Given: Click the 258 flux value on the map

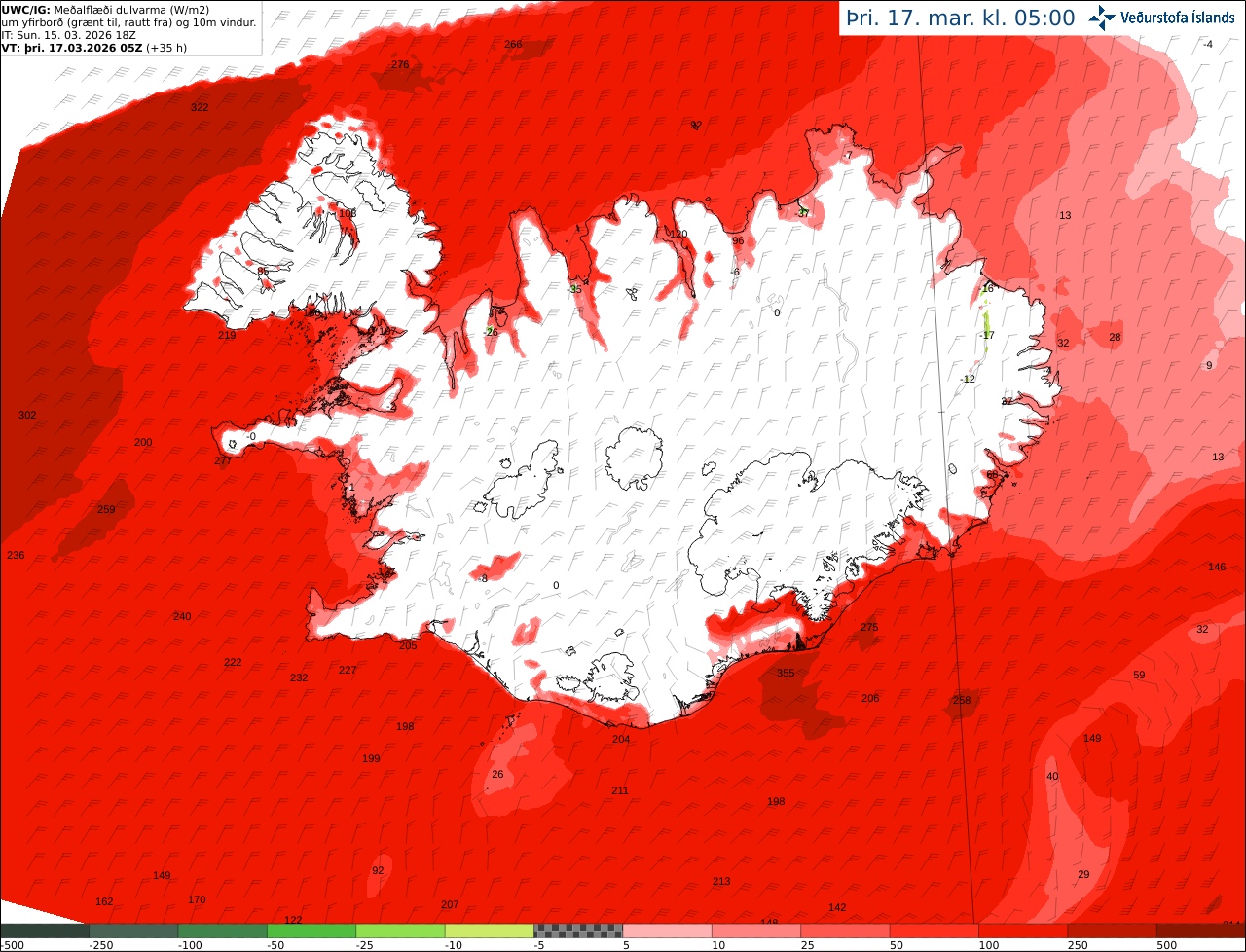Looking at the screenshot, I should [x=962, y=700].
